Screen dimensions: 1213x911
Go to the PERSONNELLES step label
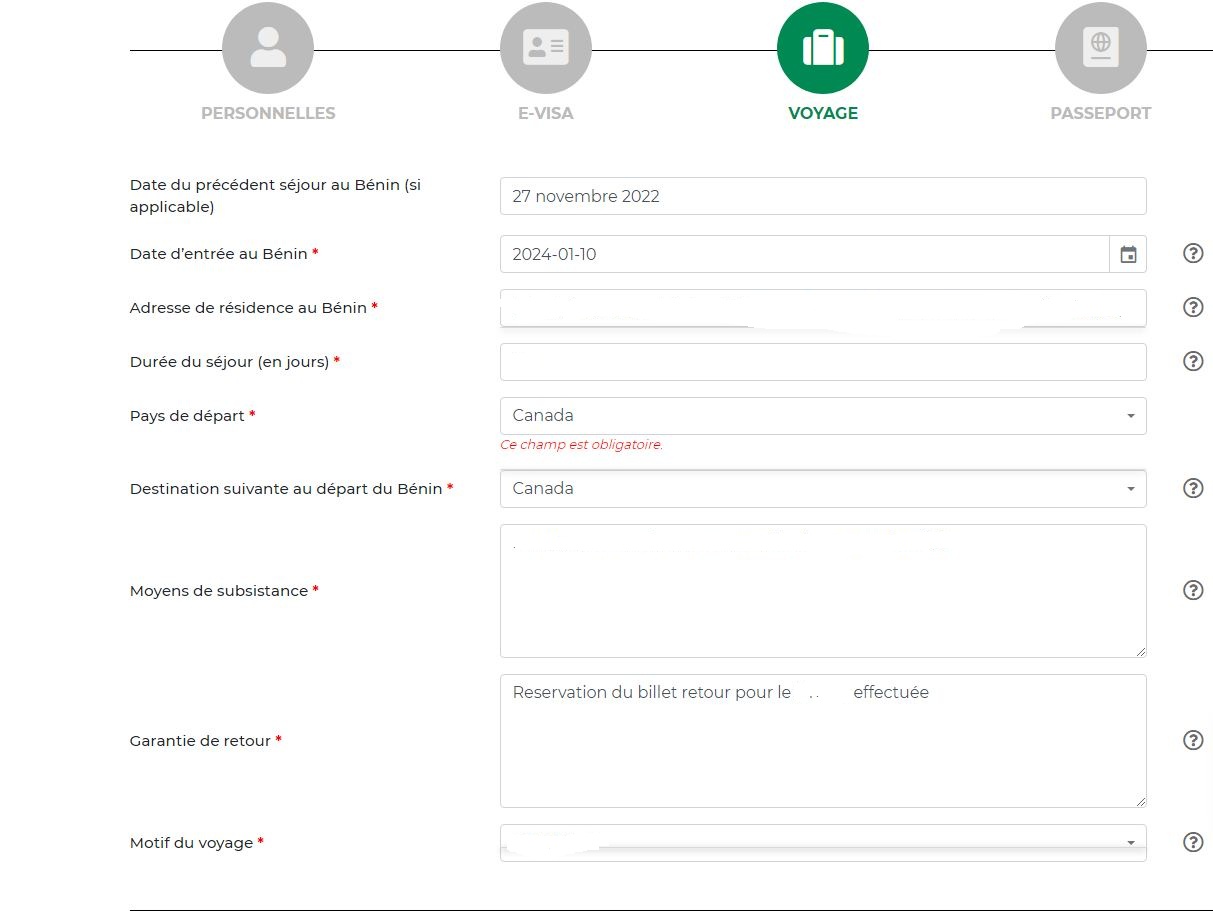pyautogui.click(x=268, y=114)
